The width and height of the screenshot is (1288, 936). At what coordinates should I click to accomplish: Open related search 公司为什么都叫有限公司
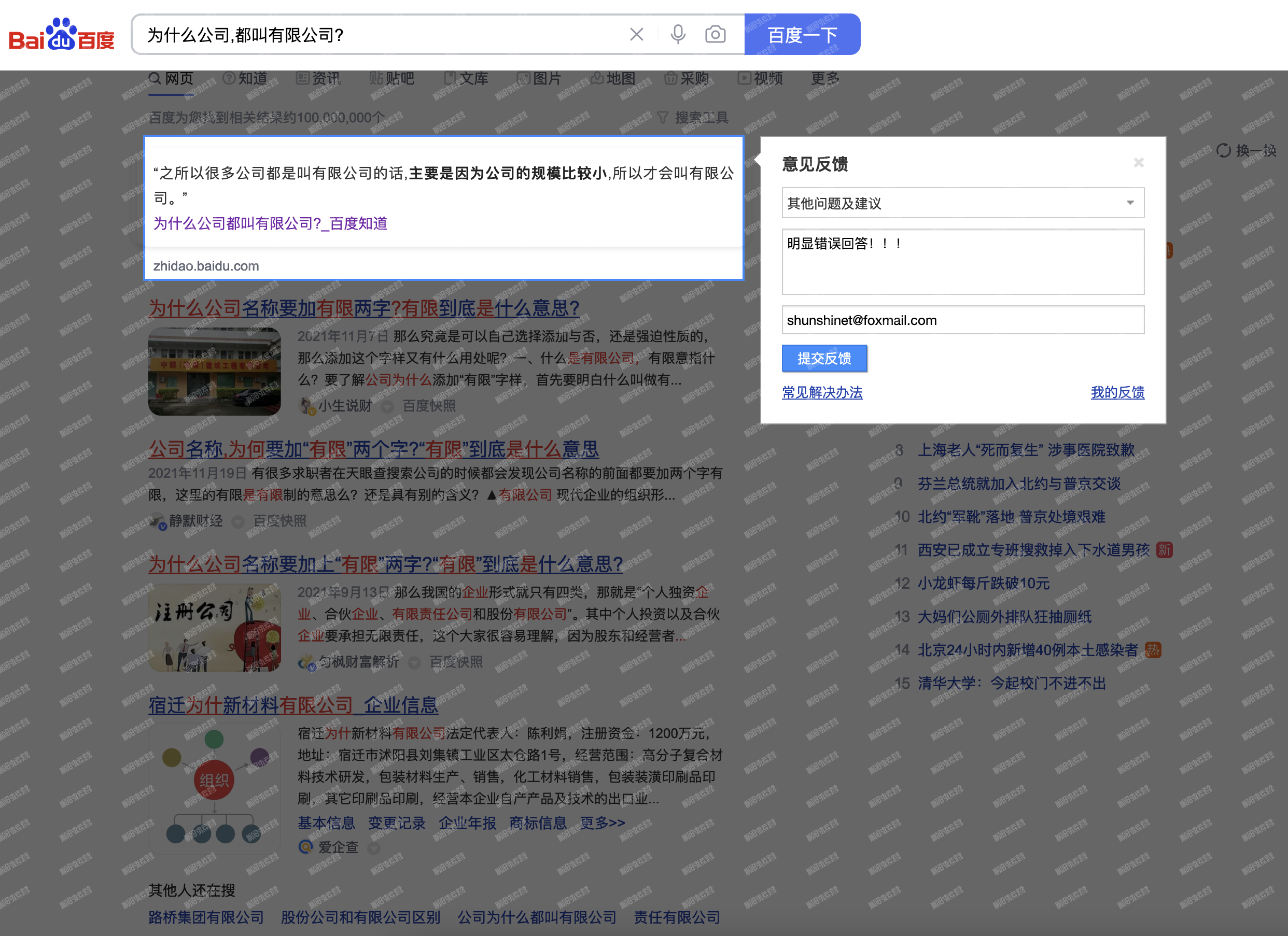coord(536,917)
